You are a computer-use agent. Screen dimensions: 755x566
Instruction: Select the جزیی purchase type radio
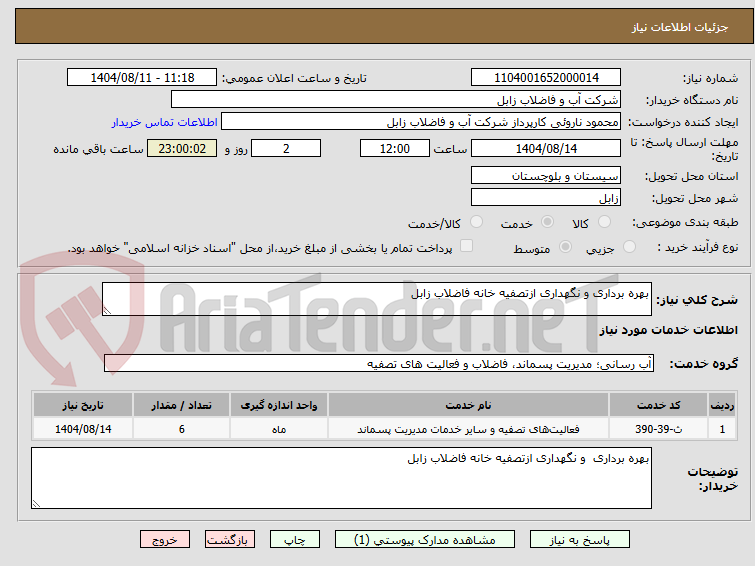pyautogui.click(x=629, y=247)
